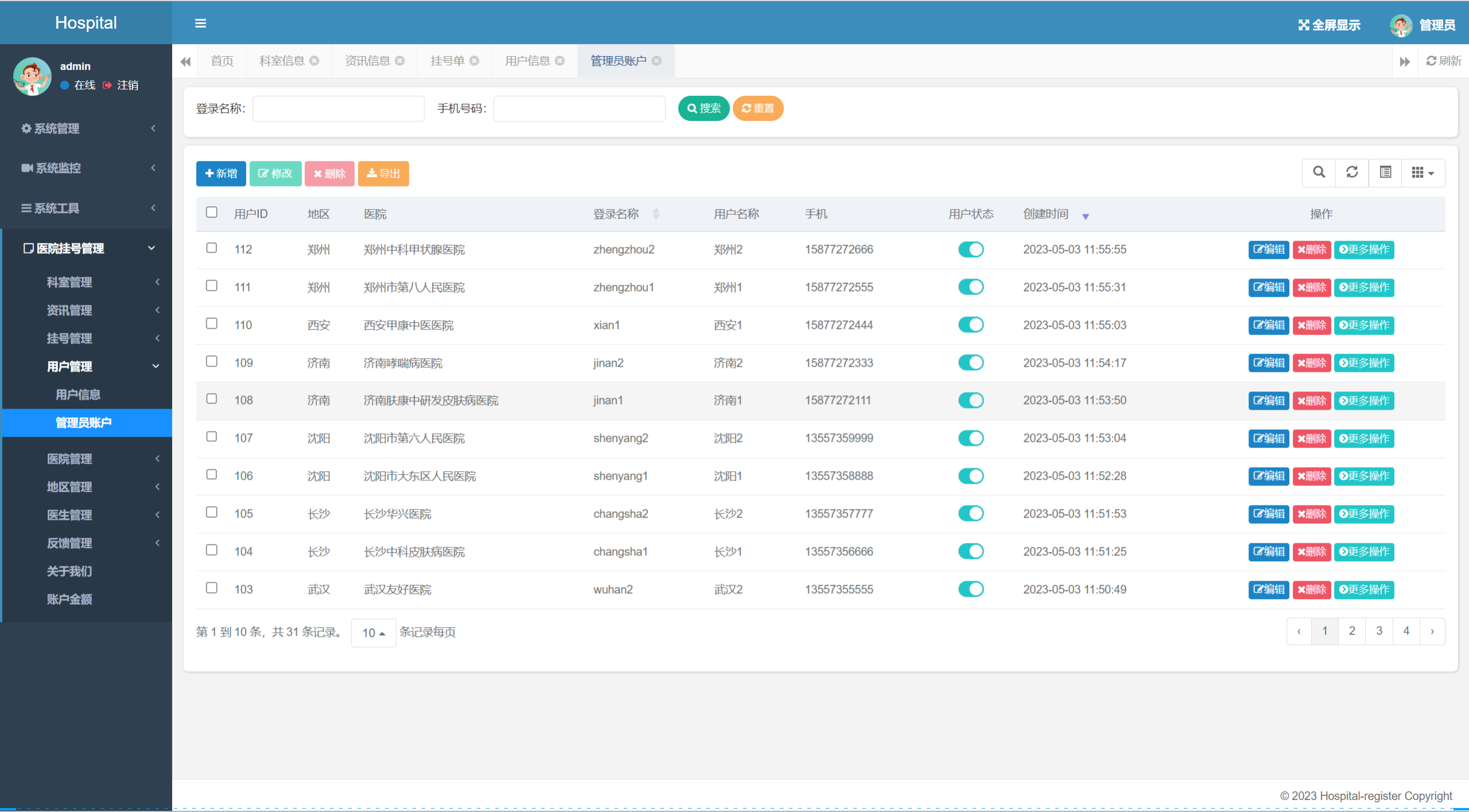Screen dimensions: 1469x812
Task: Click the table search magnifier icon
Action: tap(1319, 172)
